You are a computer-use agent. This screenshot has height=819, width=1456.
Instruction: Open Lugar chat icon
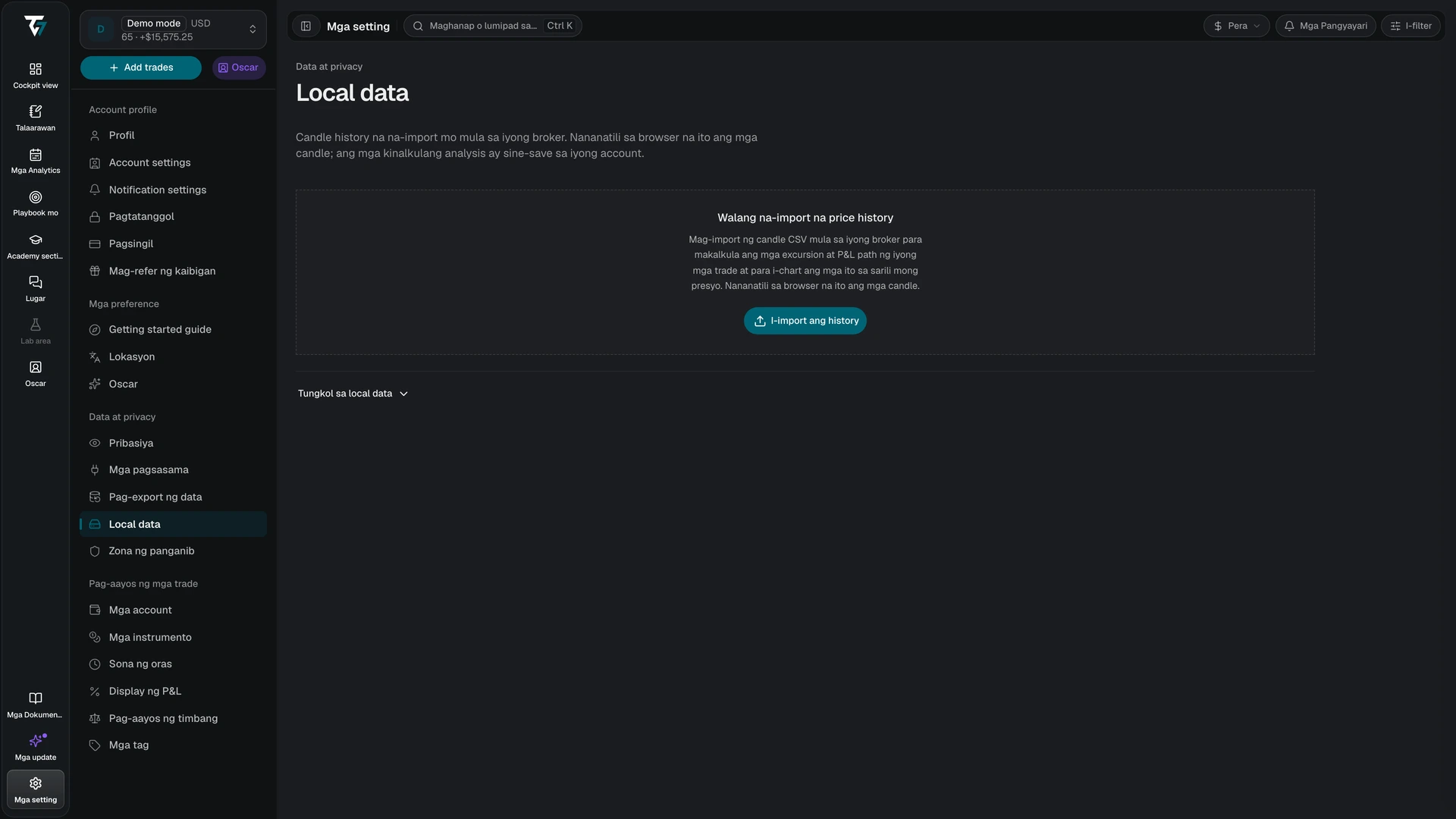35,289
